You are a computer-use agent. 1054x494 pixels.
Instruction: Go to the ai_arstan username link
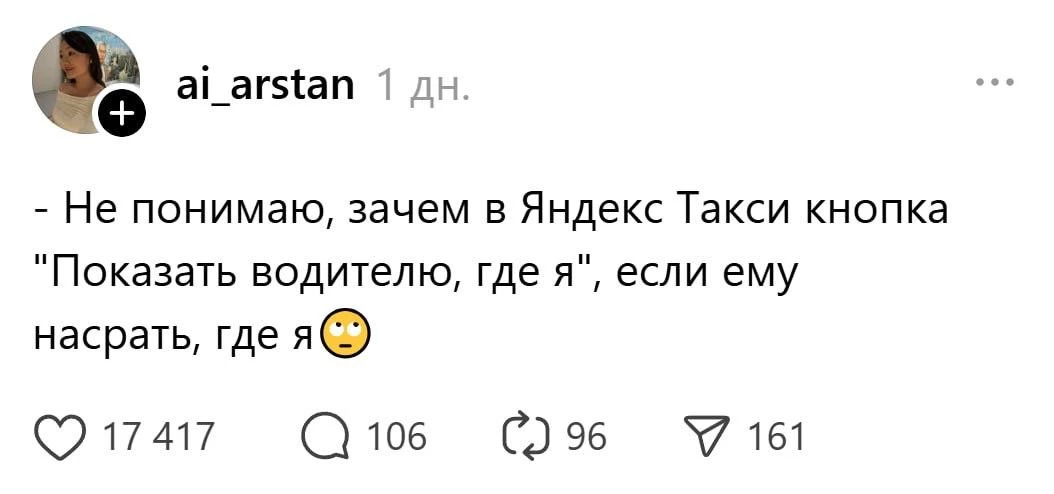tap(263, 87)
